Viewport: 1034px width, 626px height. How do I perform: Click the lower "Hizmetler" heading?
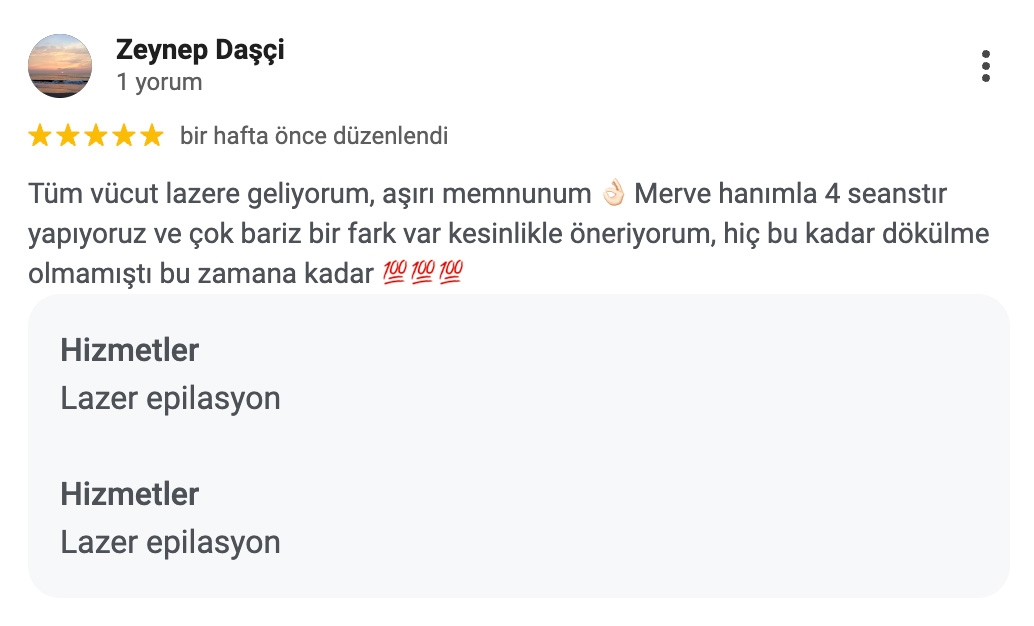[130, 494]
